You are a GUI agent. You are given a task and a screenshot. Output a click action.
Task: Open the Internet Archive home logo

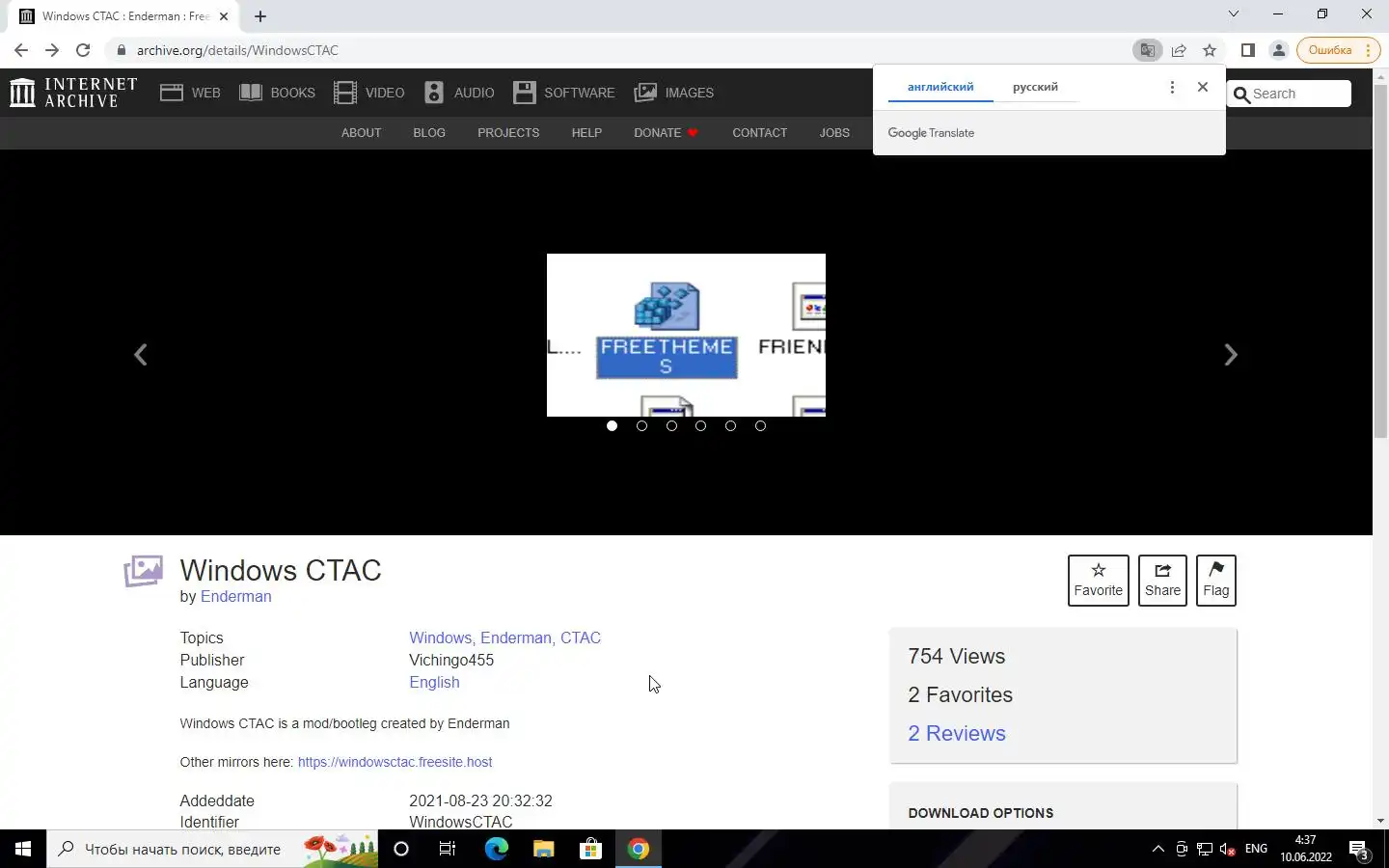click(x=73, y=93)
